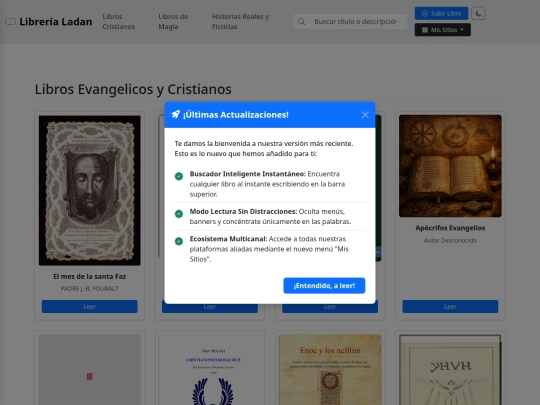The height and width of the screenshot is (405, 540).
Task: Click the Subir Libro button
Action: click(x=441, y=13)
